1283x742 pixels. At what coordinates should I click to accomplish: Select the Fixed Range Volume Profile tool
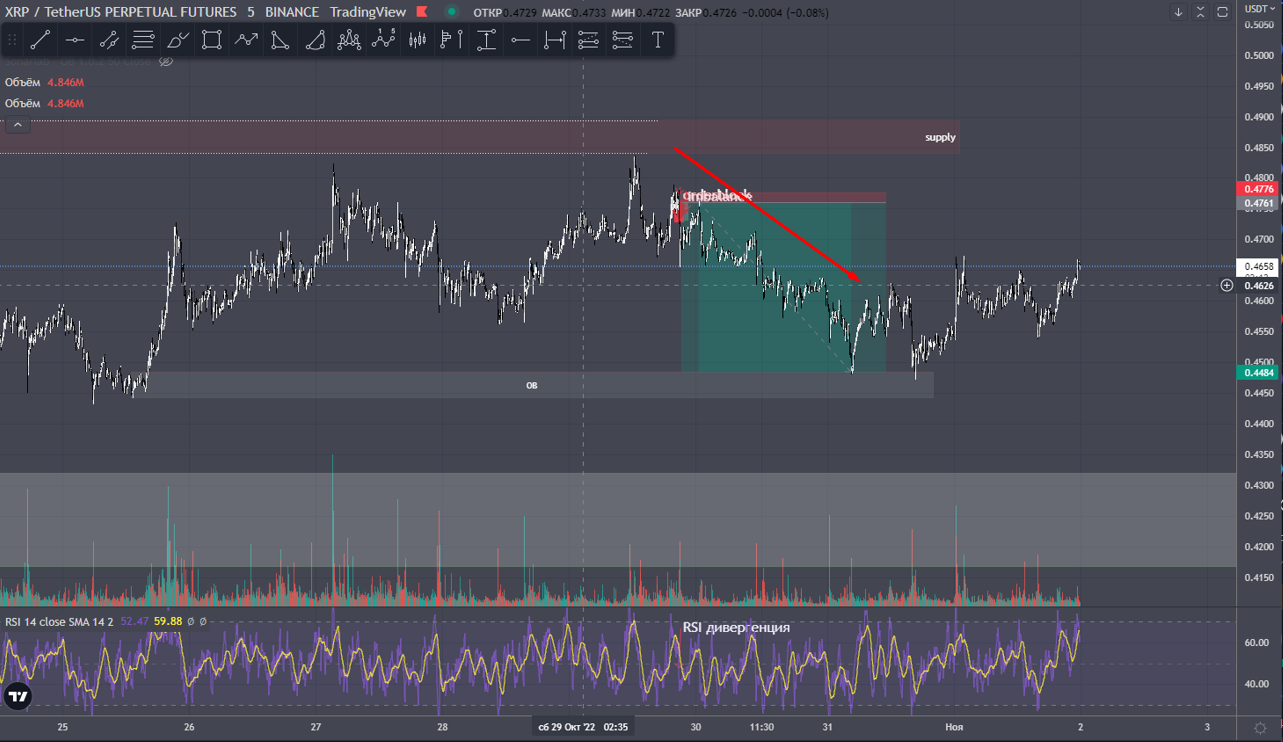pos(452,40)
